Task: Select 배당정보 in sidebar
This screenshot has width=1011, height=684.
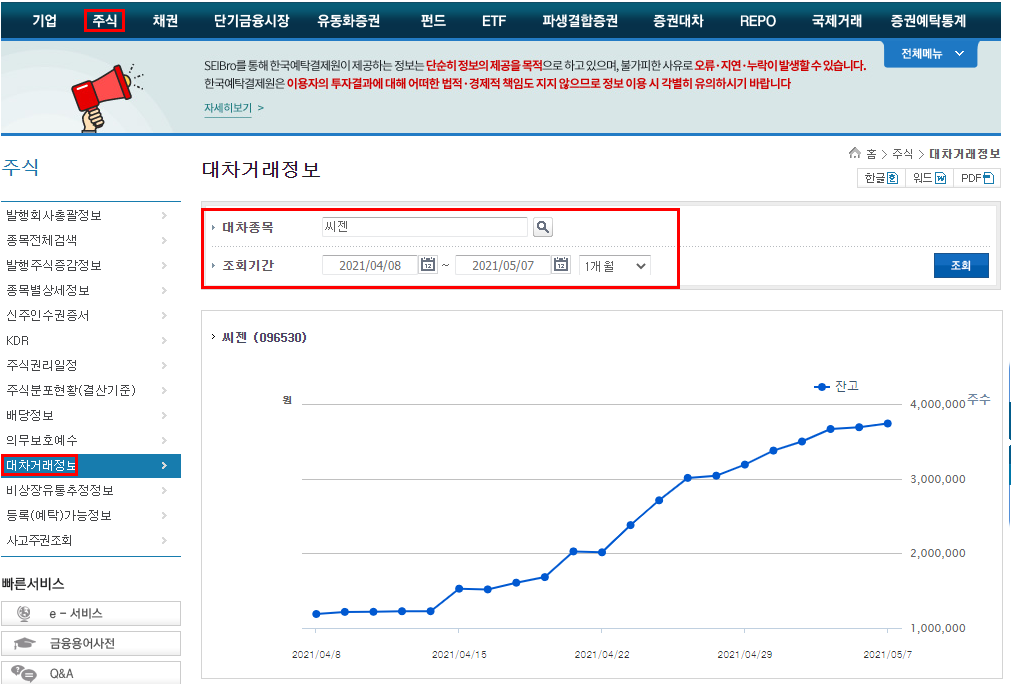Action: point(30,415)
